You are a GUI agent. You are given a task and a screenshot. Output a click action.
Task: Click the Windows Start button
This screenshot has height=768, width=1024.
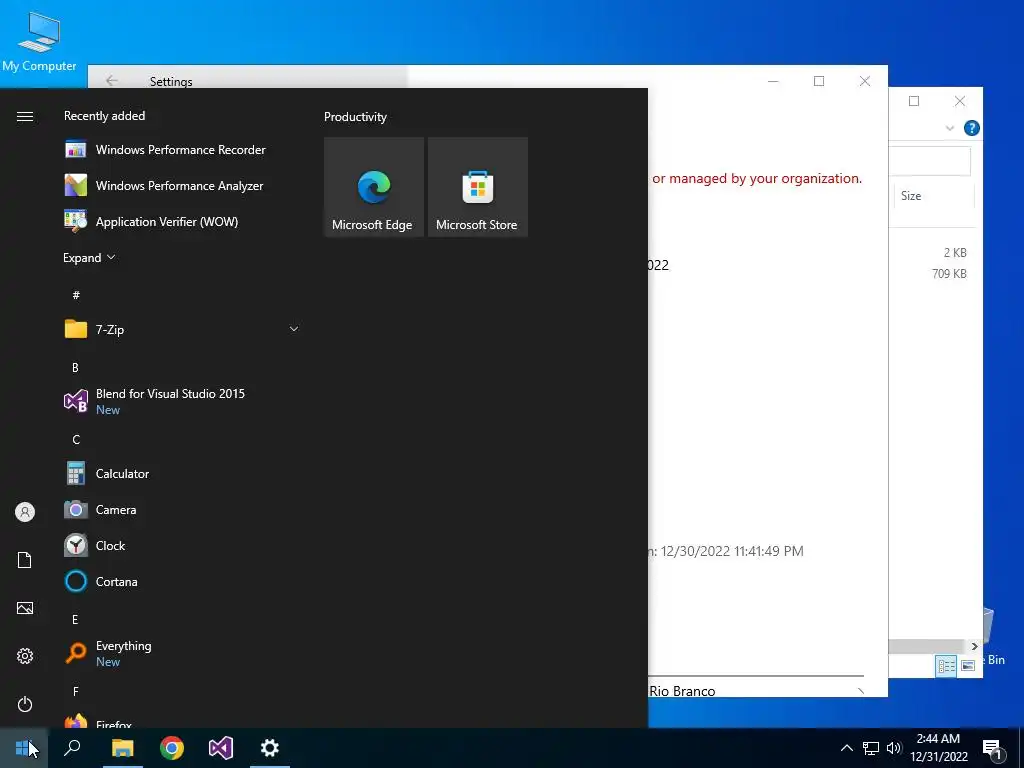(x=24, y=748)
